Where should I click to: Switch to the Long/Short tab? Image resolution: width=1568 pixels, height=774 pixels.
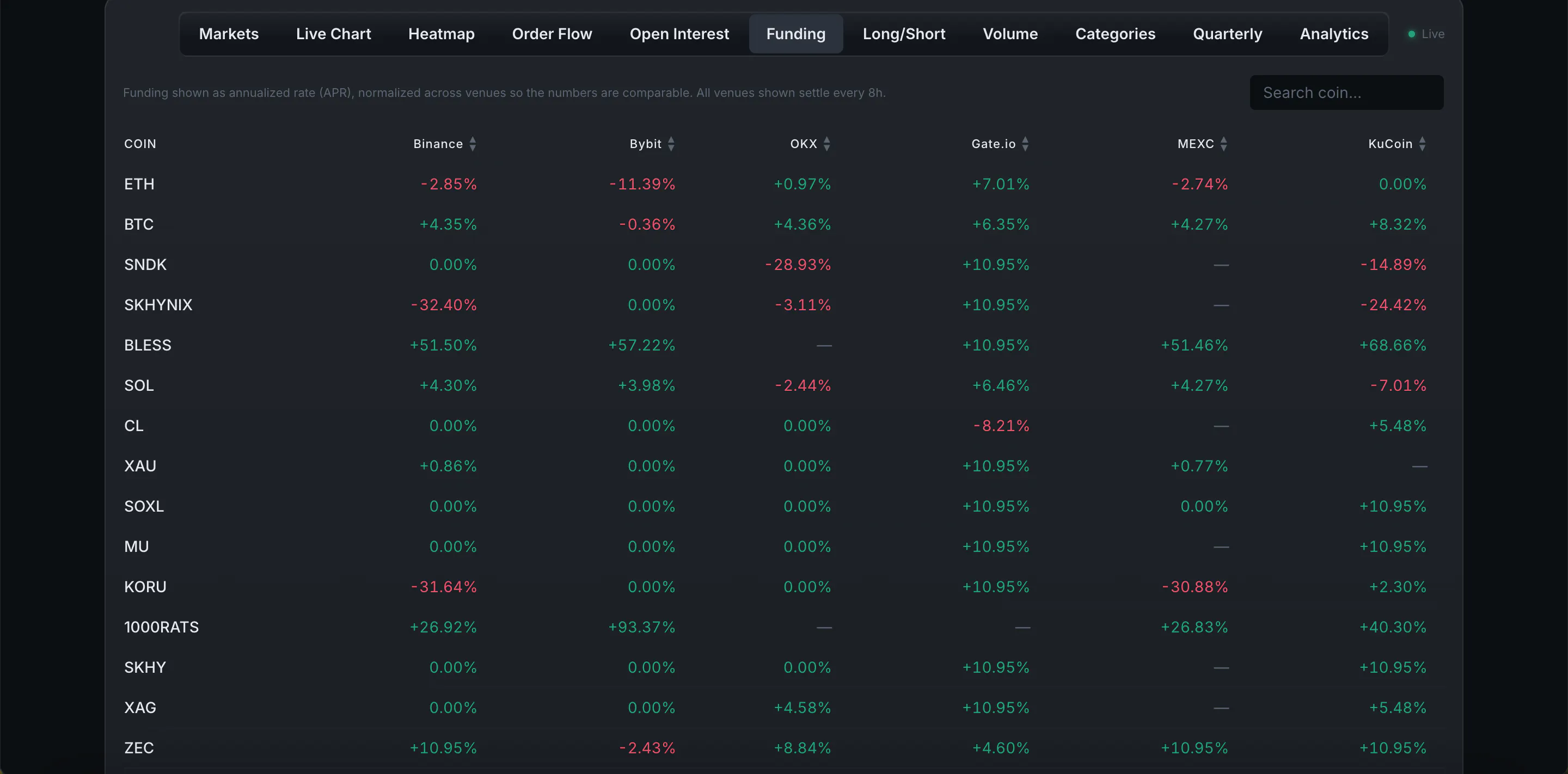(904, 34)
